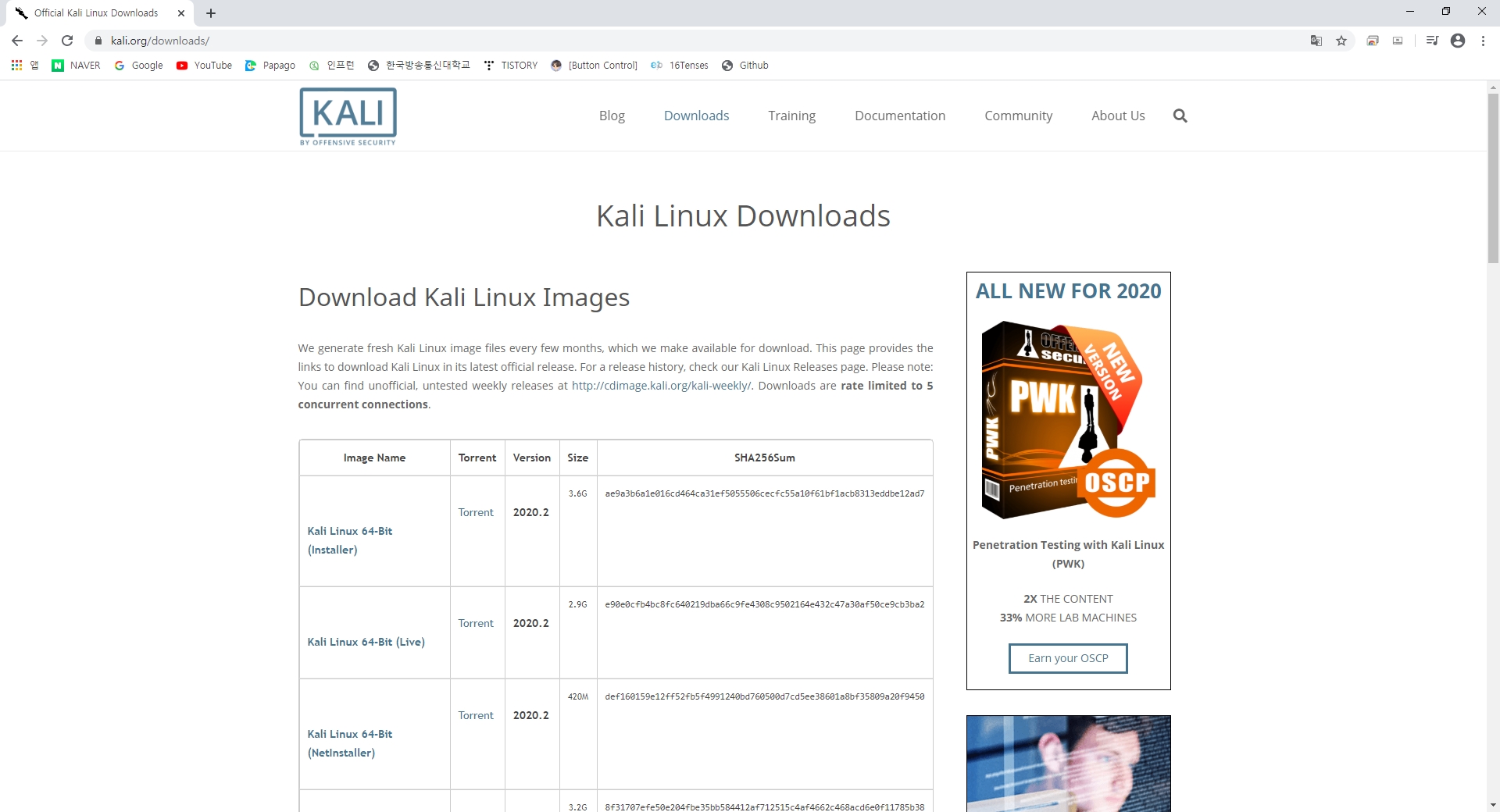Open the Community menu item
This screenshot has width=1500, height=812.
(1018, 116)
